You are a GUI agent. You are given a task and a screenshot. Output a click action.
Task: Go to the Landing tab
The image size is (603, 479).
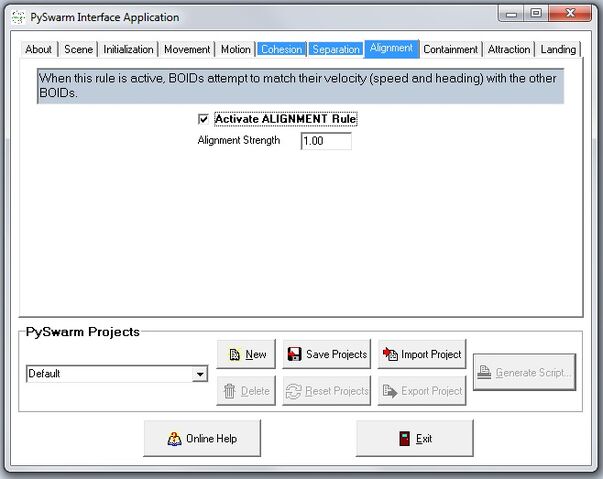coord(558,50)
